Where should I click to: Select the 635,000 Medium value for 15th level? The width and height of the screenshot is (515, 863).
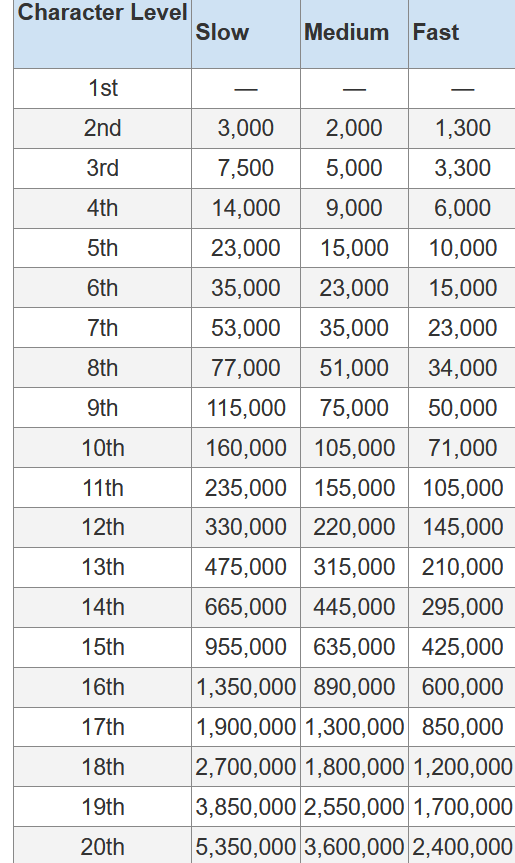[x=354, y=647]
